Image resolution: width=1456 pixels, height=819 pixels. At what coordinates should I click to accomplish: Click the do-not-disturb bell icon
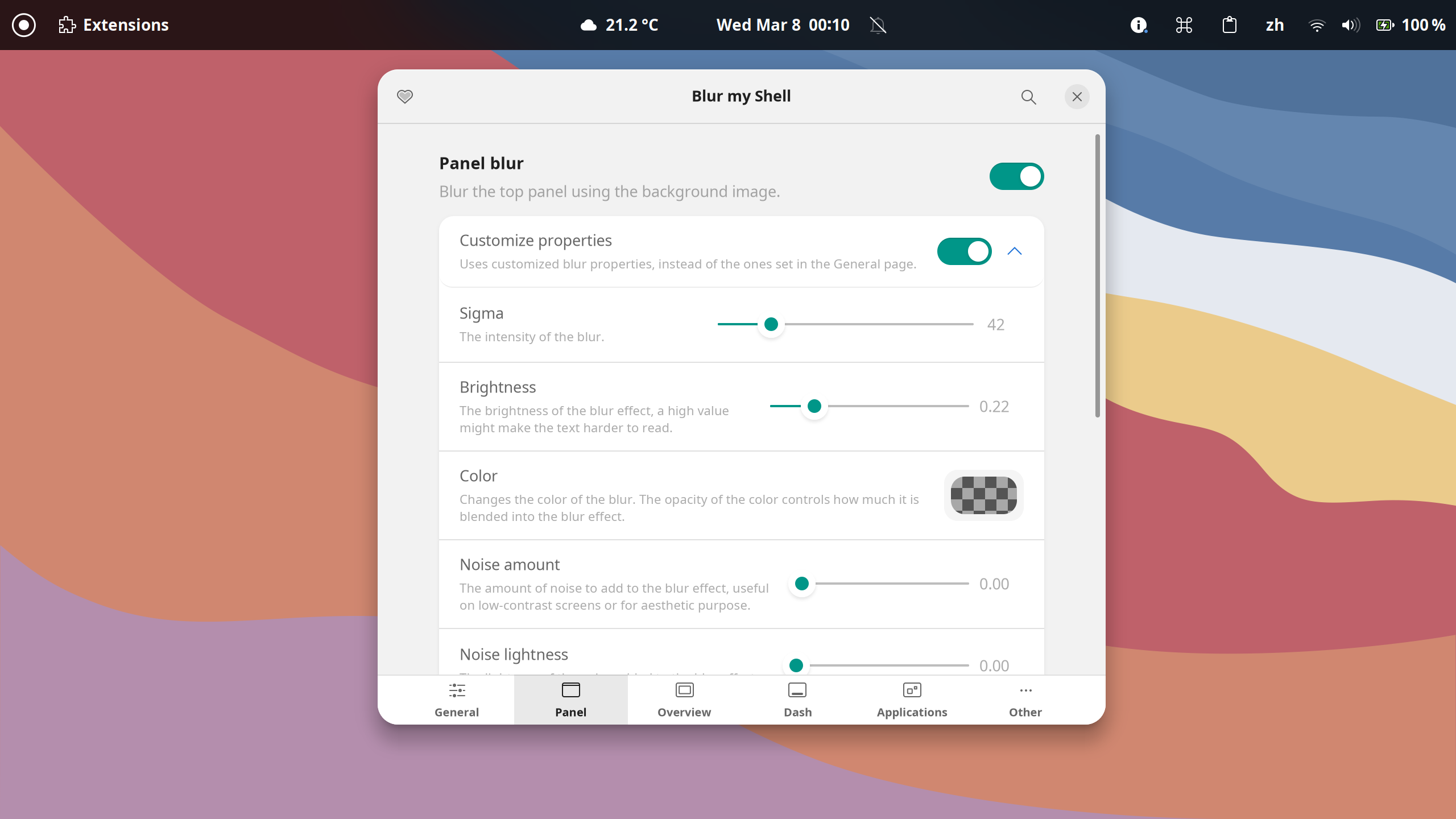[878, 25]
